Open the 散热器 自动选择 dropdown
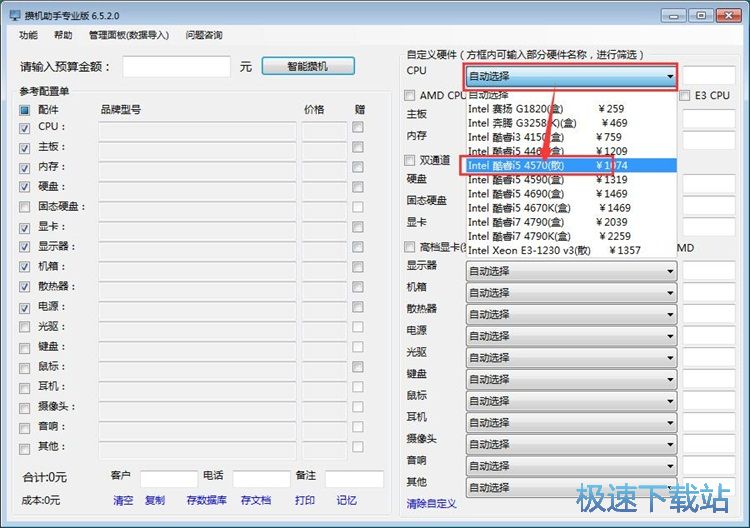Screen dimensions: 750x528 (571, 314)
